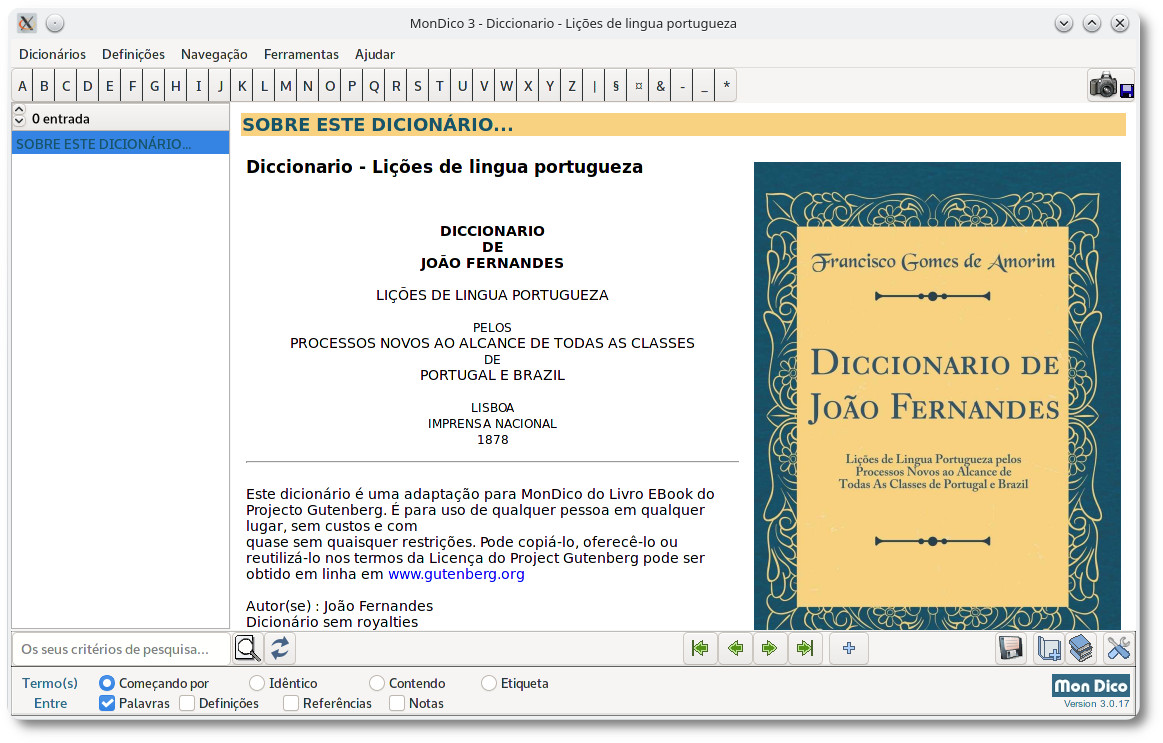Click the magnifier search icon

[x=248, y=648]
